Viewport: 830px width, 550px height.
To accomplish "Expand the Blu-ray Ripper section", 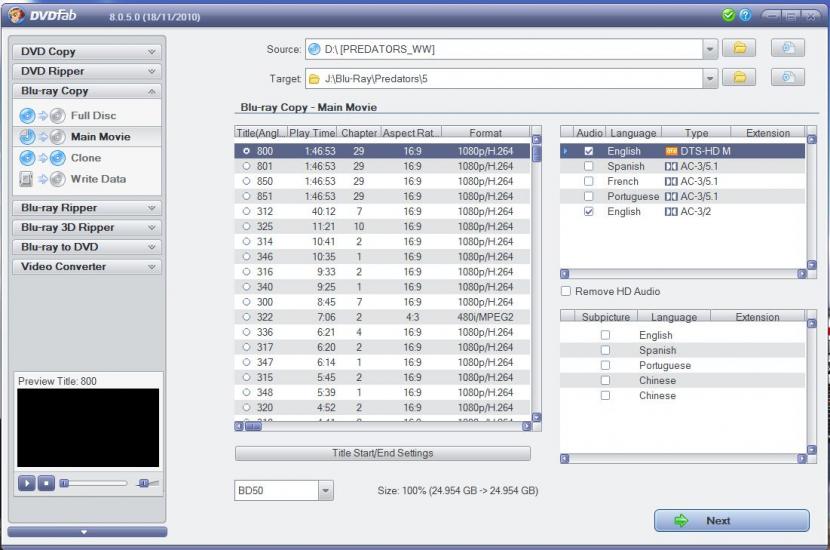I will tap(87, 208).
